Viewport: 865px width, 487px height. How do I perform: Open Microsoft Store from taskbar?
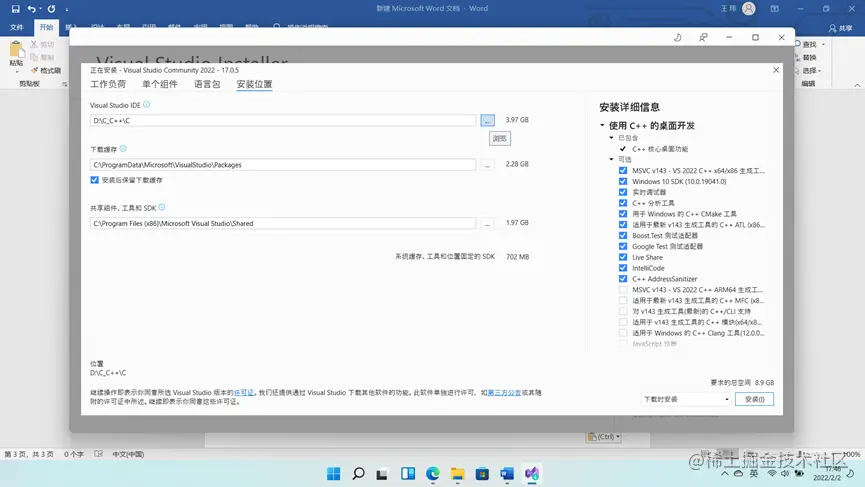(x=482, y=474)
